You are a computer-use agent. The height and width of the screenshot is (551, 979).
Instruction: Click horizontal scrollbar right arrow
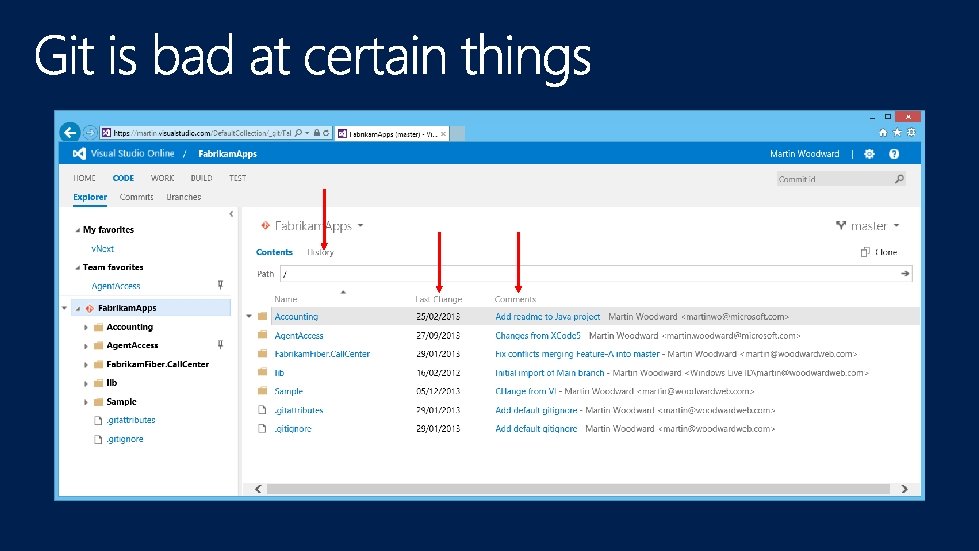coord(904,489)
